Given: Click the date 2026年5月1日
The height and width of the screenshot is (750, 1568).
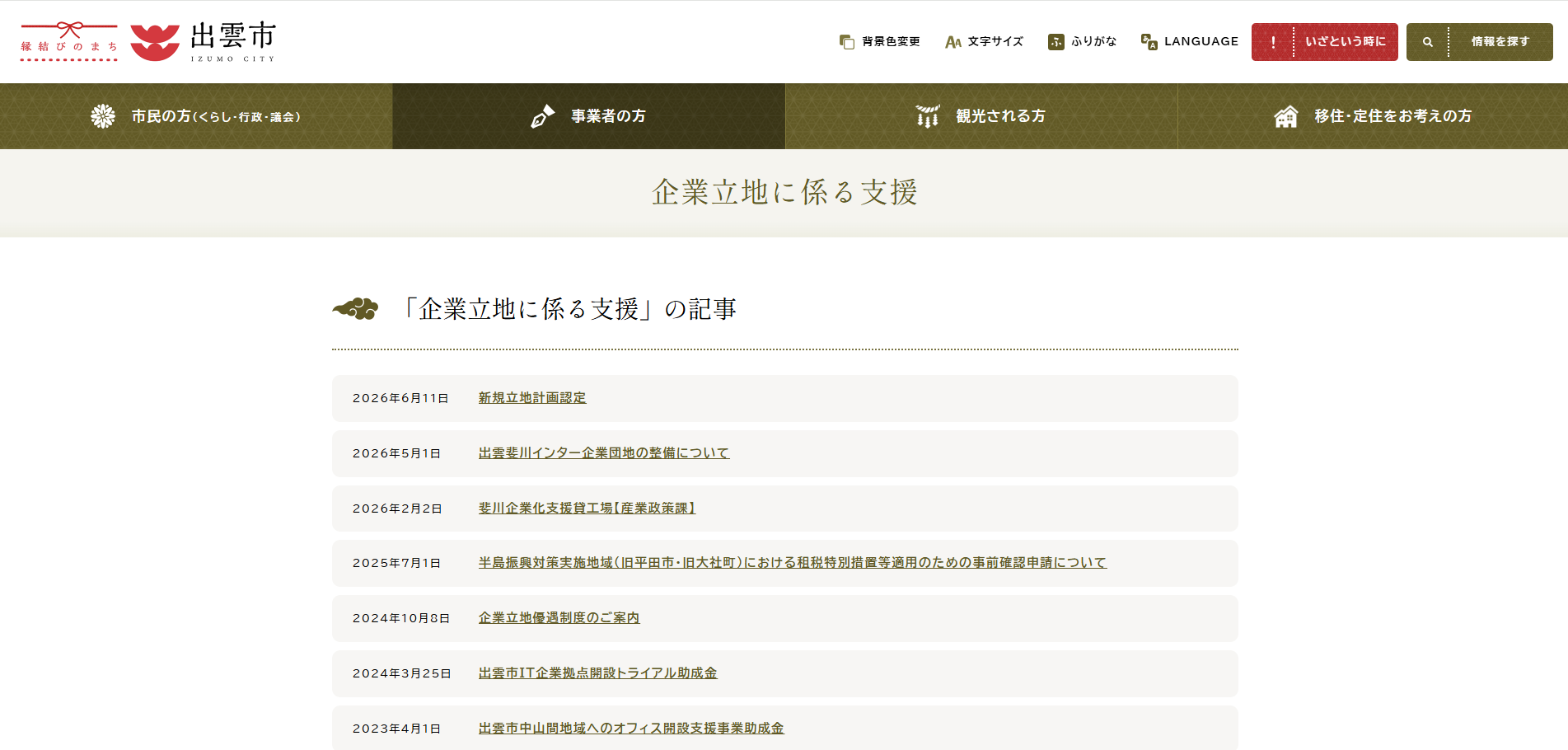Looking at the screenshot, I should 397,453.
